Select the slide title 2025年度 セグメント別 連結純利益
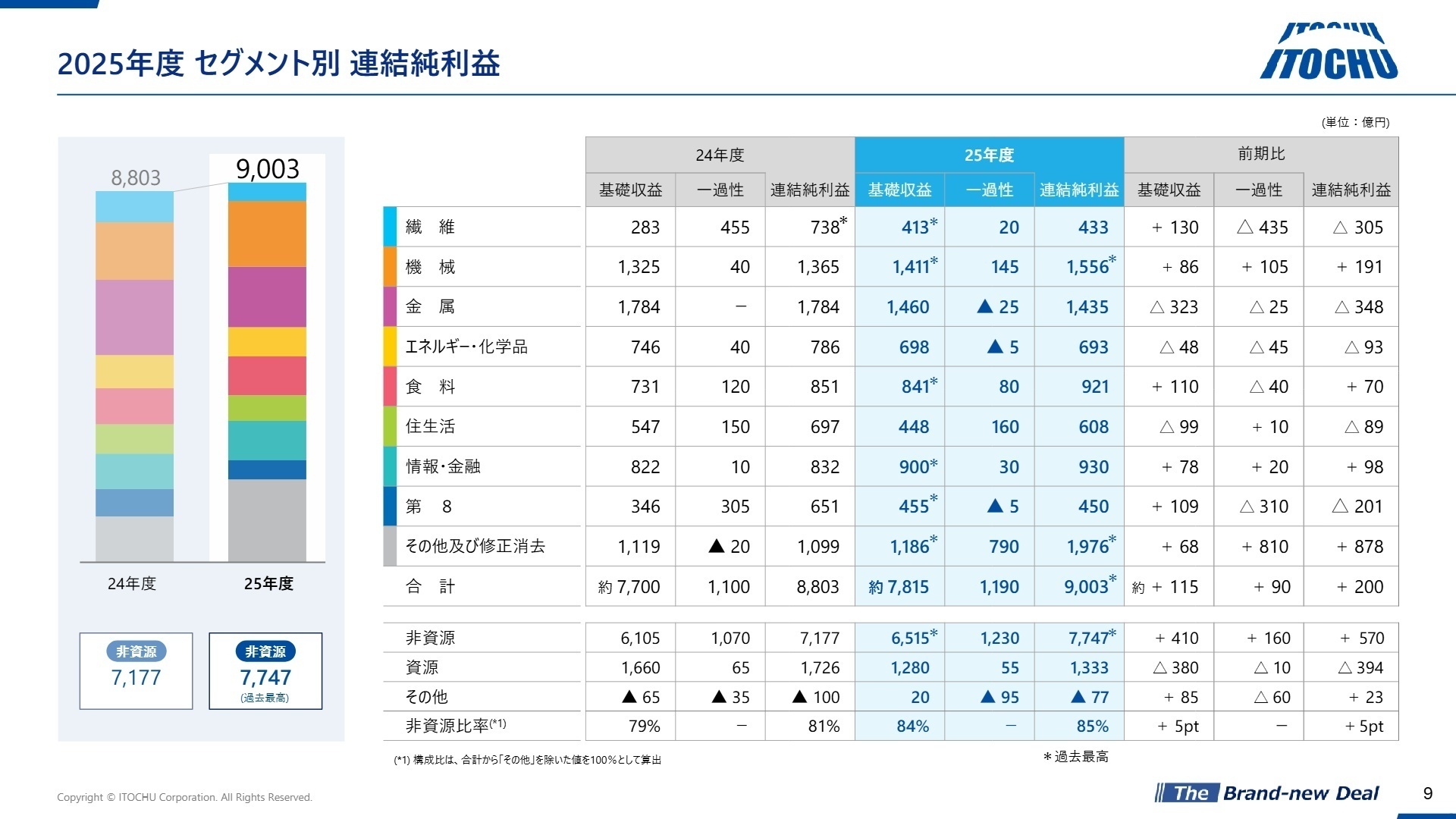 tap(278, 63)
